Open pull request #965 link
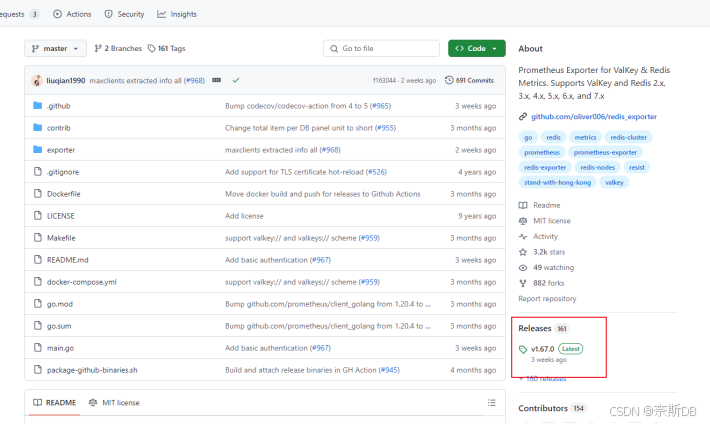Viewport: 710px width, 424px height. coord(380,106)
